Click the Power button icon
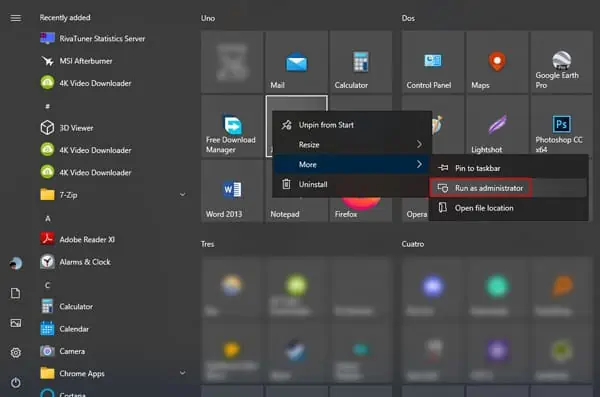This screenshot has width=600, height=397. [15, 382]
